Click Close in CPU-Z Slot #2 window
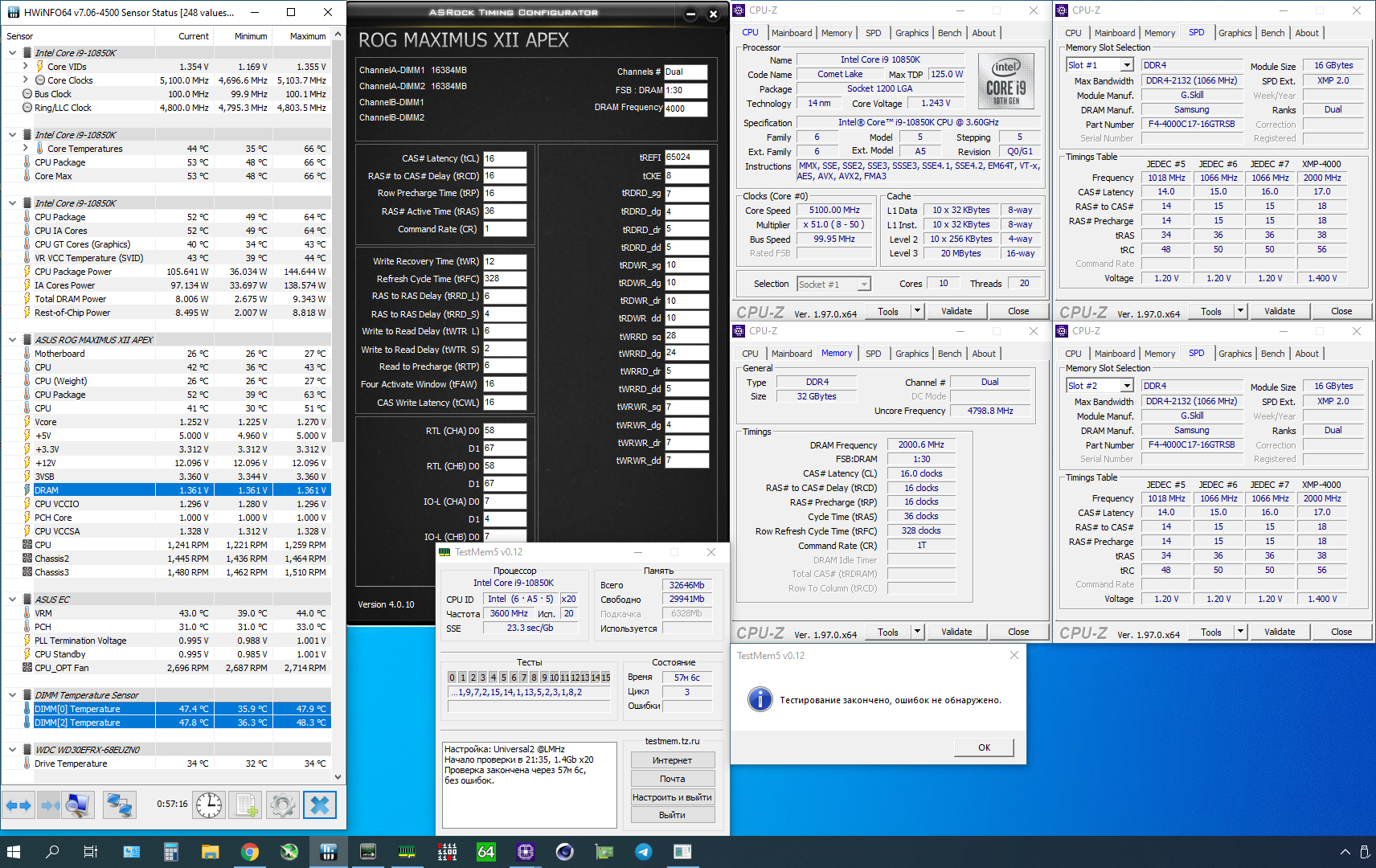This screenshot has height=868, width=1376. [1341, 632]
